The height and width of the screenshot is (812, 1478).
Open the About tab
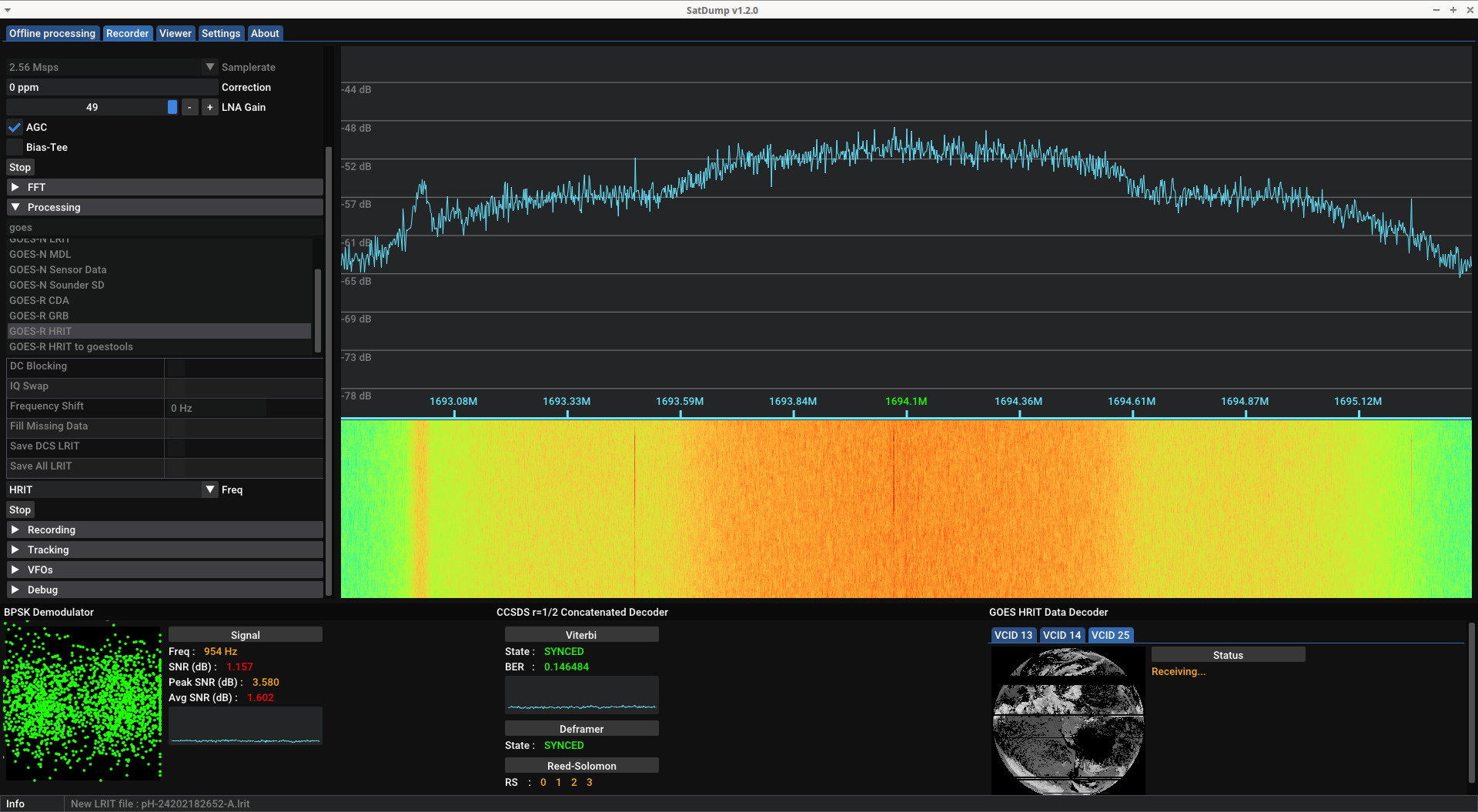click(265, 33)
